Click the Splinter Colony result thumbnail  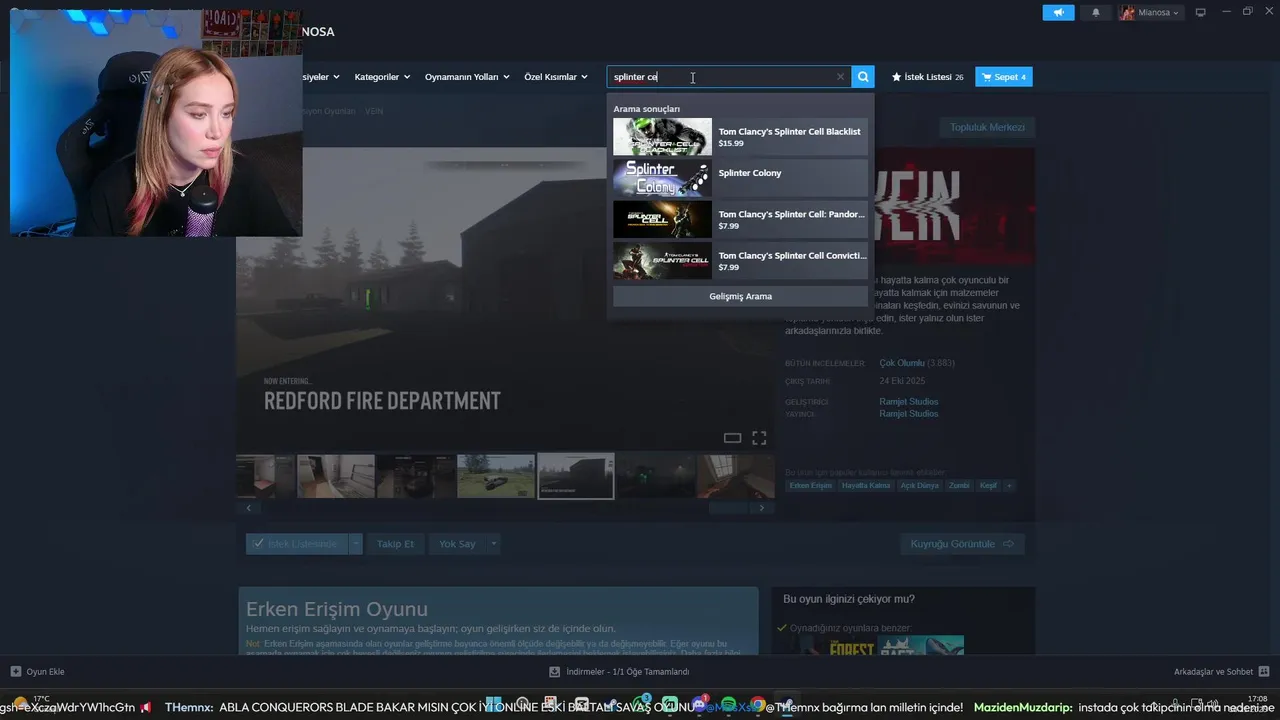(x=662, y=178)
